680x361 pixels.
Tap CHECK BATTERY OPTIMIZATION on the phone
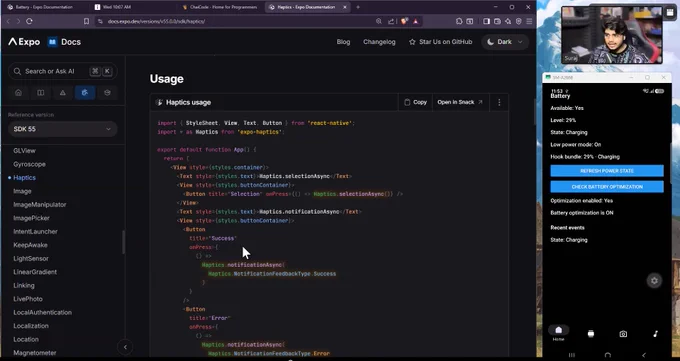coord(607,187)
